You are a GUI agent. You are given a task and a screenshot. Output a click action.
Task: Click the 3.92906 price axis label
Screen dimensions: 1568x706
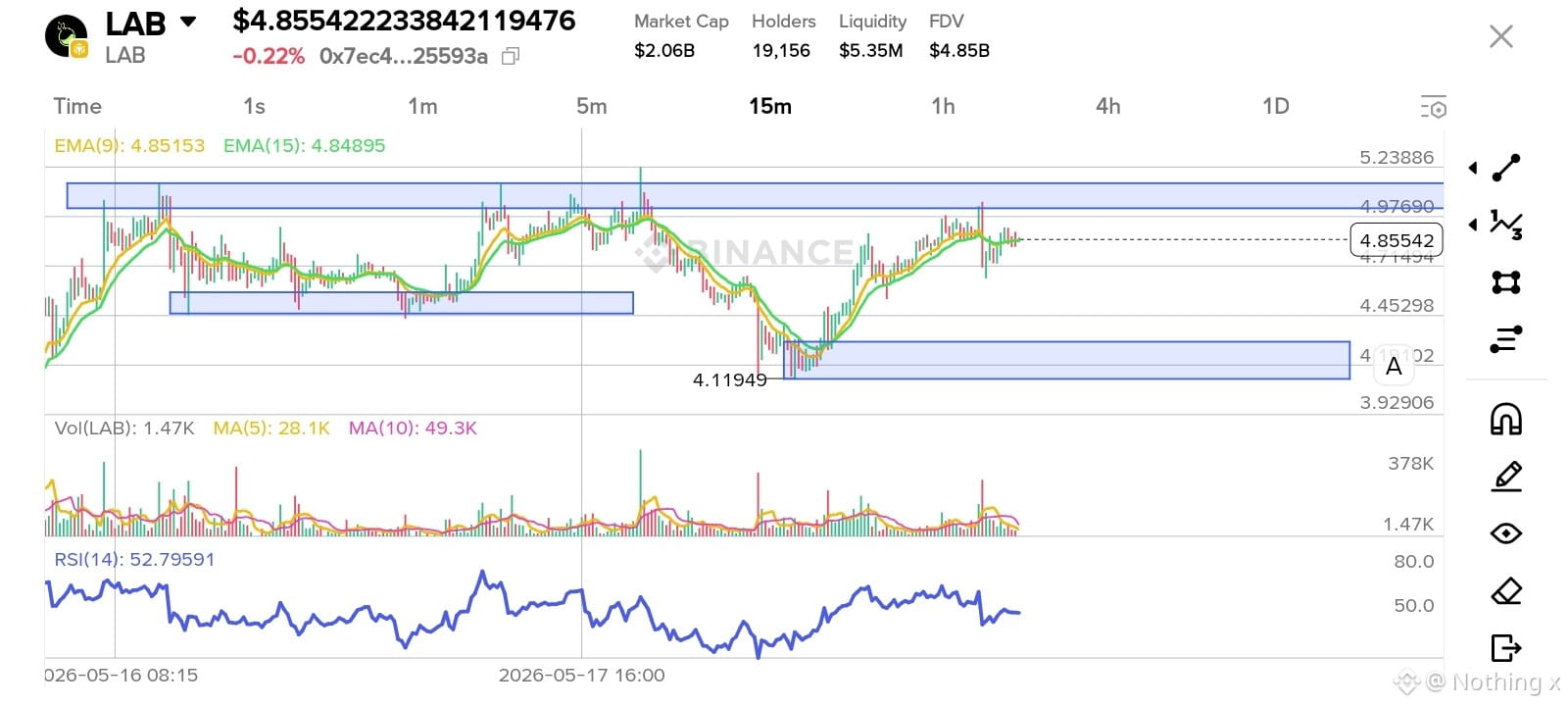[x=1396, y=402]
